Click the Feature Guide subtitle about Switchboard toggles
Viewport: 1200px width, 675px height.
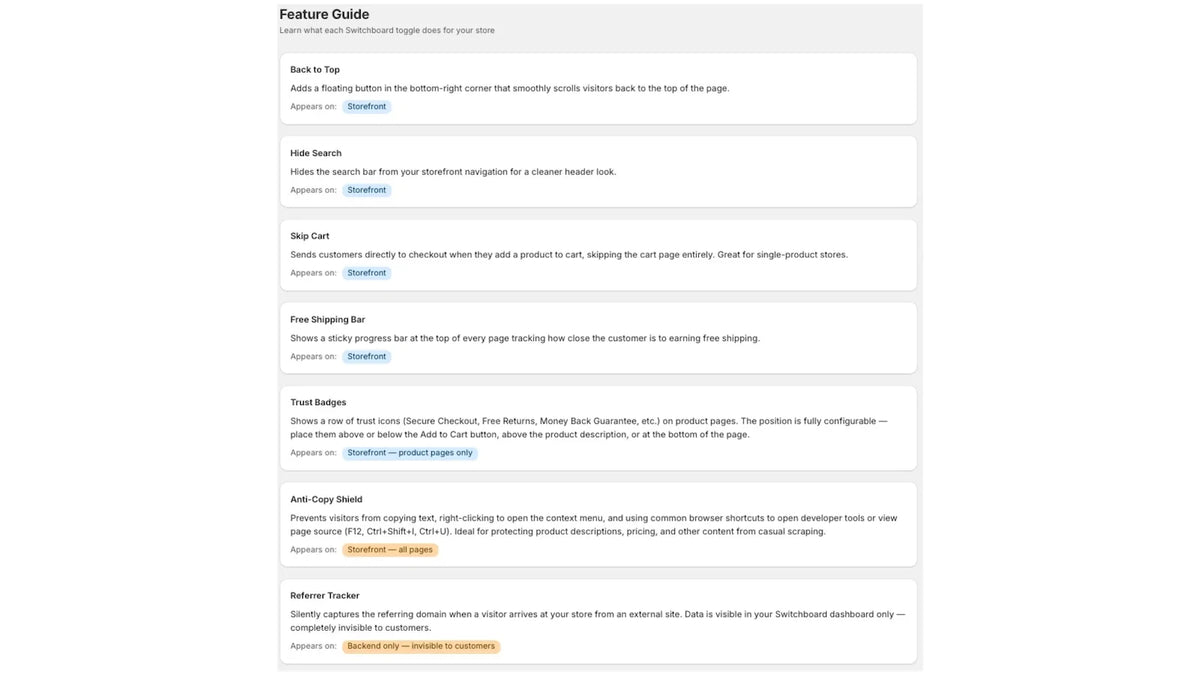coord(387,30)
